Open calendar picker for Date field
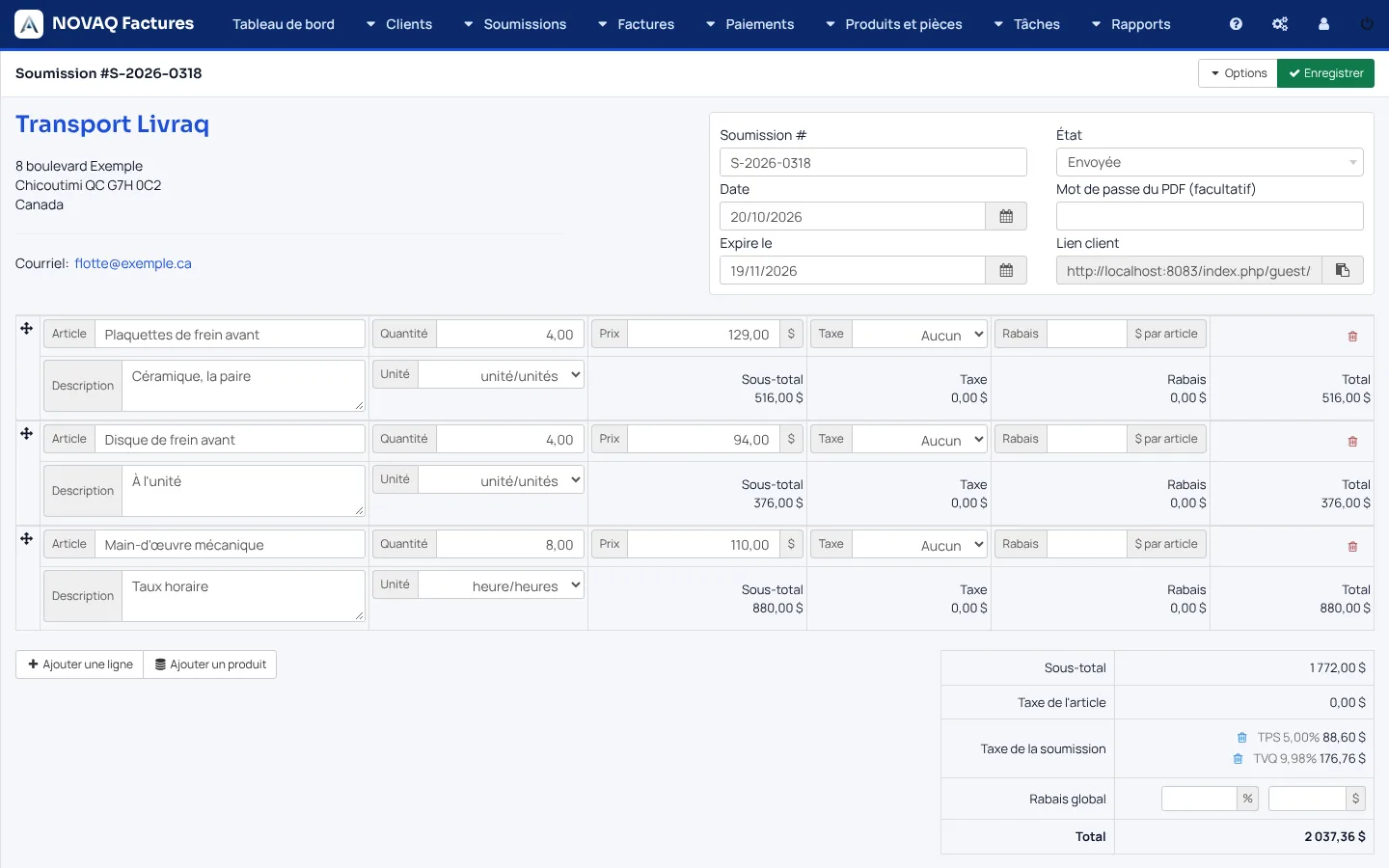Viewport: 1389px width, 868px height. (x=1006, y=216)
